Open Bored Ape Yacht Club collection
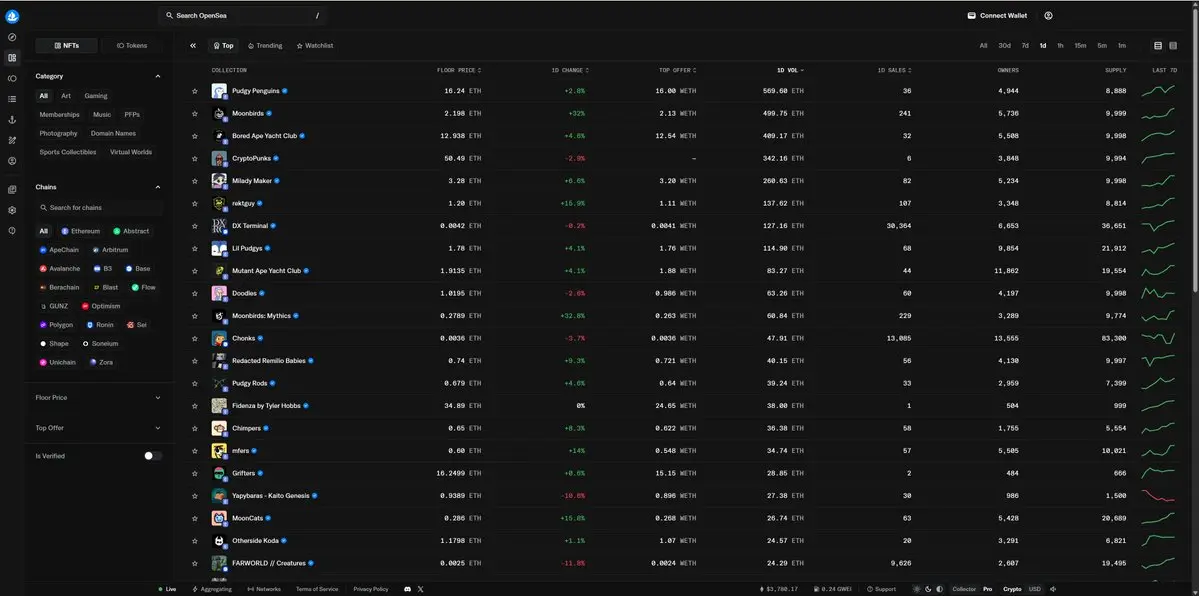 pyautogui.click(x=264, y=136)
